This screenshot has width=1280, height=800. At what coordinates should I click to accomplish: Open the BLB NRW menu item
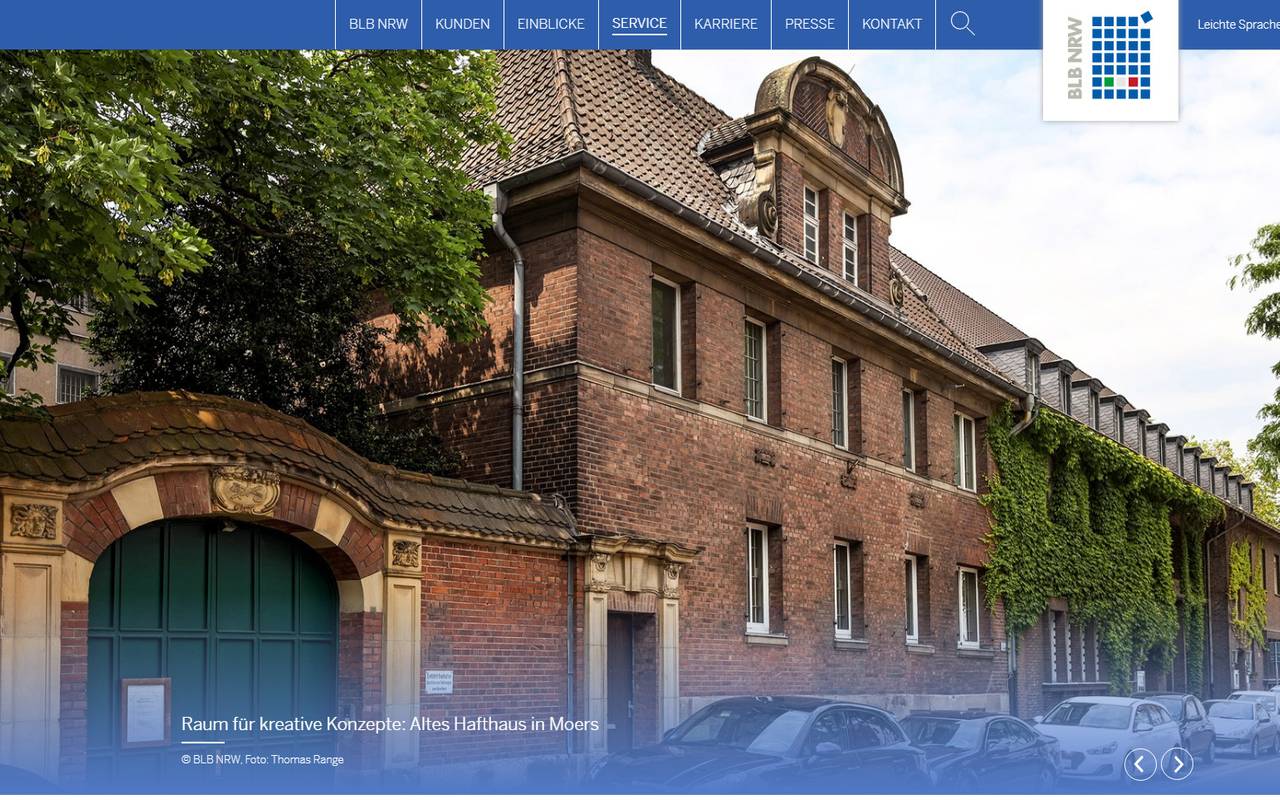(x=378, y=24)
